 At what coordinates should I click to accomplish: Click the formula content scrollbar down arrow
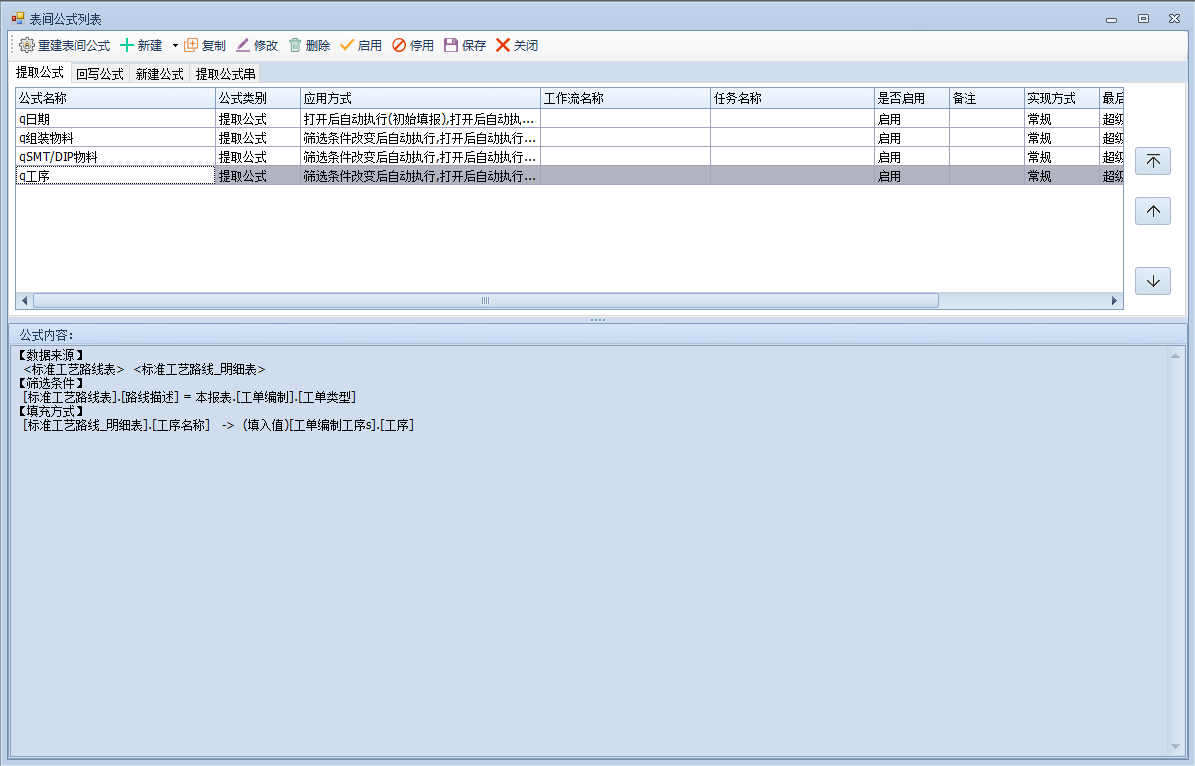pyautogui.click(x=1175, y=747)
